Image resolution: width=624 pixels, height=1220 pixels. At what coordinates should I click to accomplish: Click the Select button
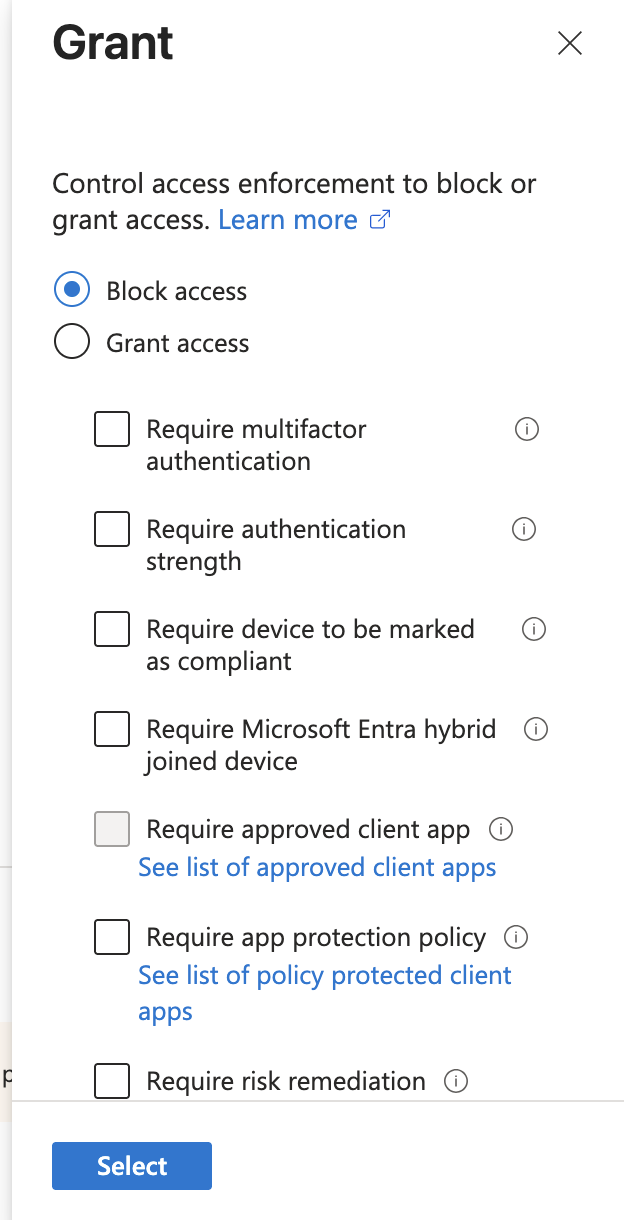click(x=132, y=1166)
